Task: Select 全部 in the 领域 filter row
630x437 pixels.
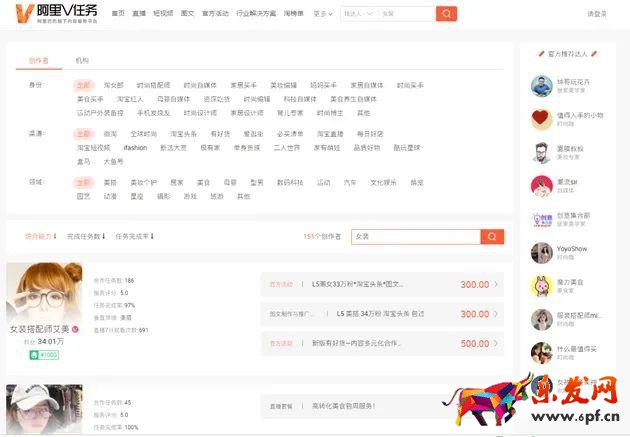Action: click(83, 182)
